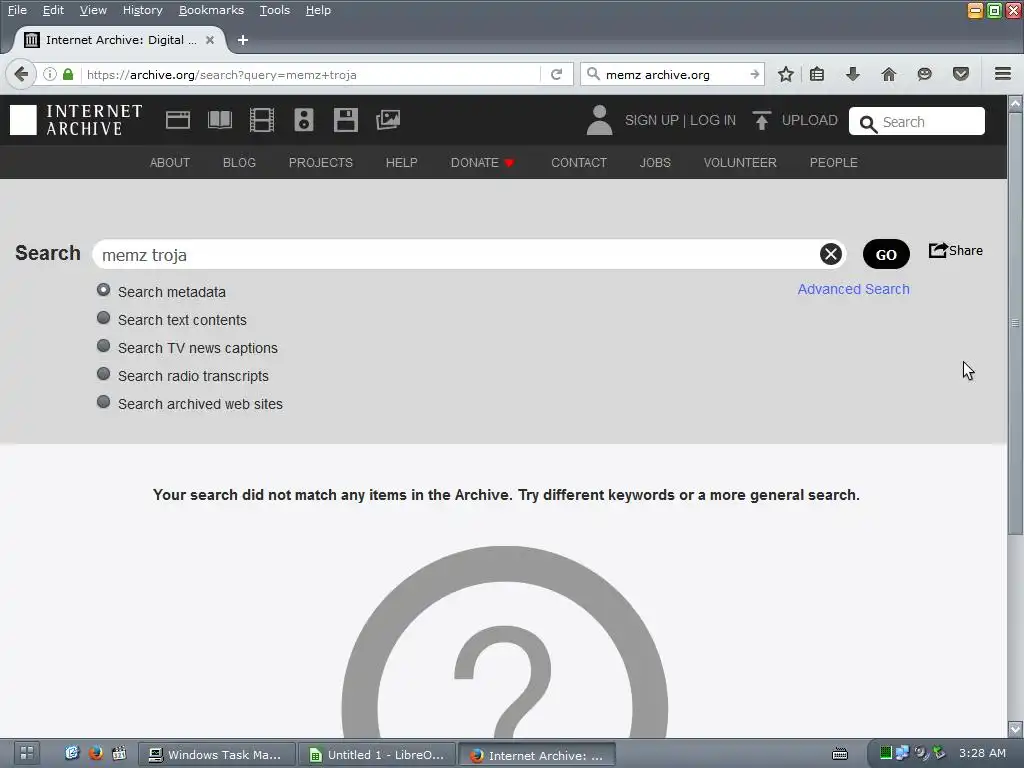Image resolution: width=1024 pixels, height=768 pixels.
Task: Click the browser URL address bar
Action: [310, 74]
